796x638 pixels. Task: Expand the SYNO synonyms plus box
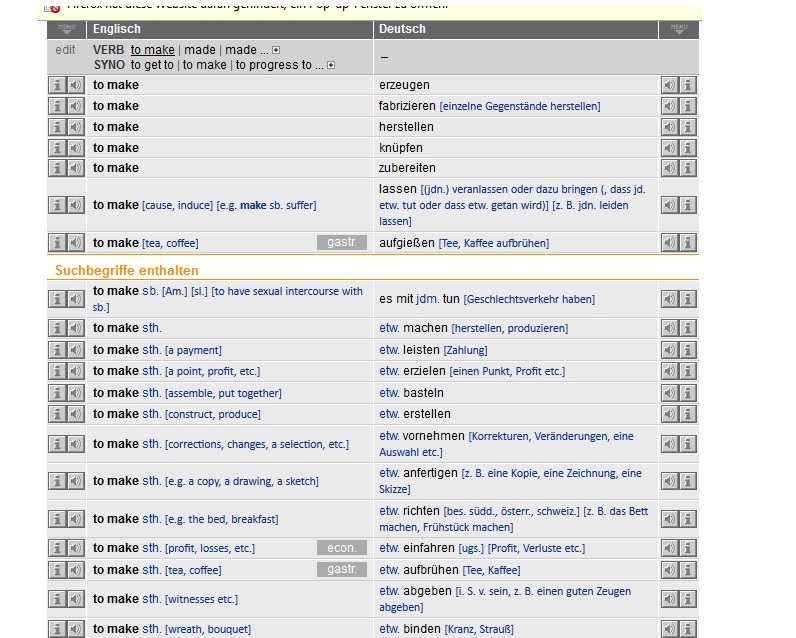tap(331, 66)
